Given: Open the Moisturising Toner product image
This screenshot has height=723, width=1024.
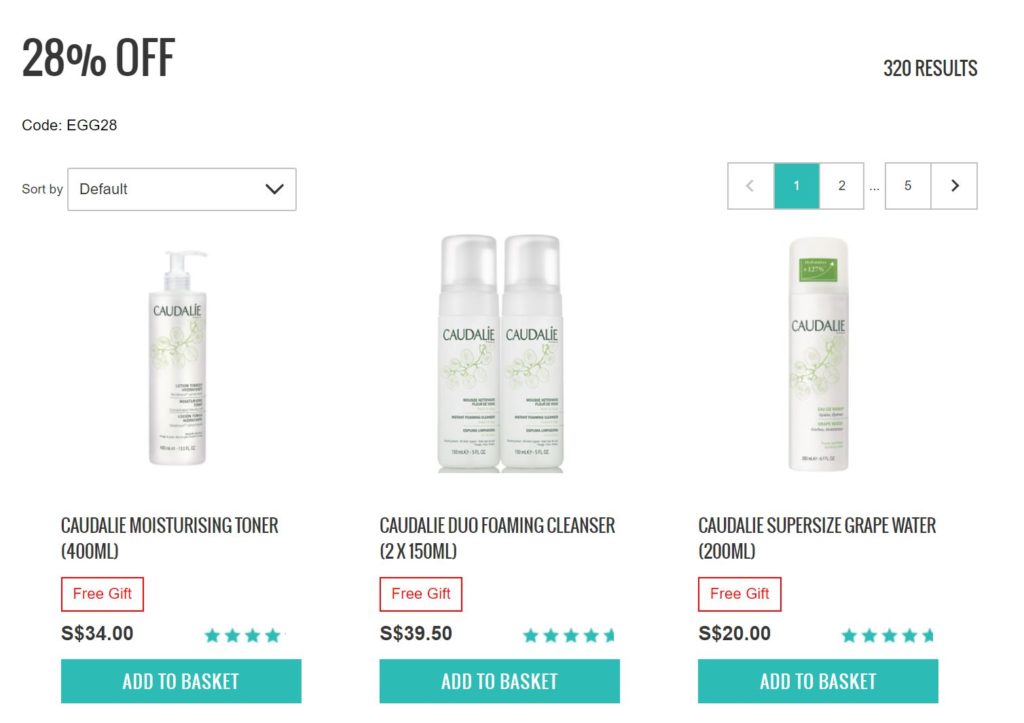Looking at the screenshot, I should (178, 357).
